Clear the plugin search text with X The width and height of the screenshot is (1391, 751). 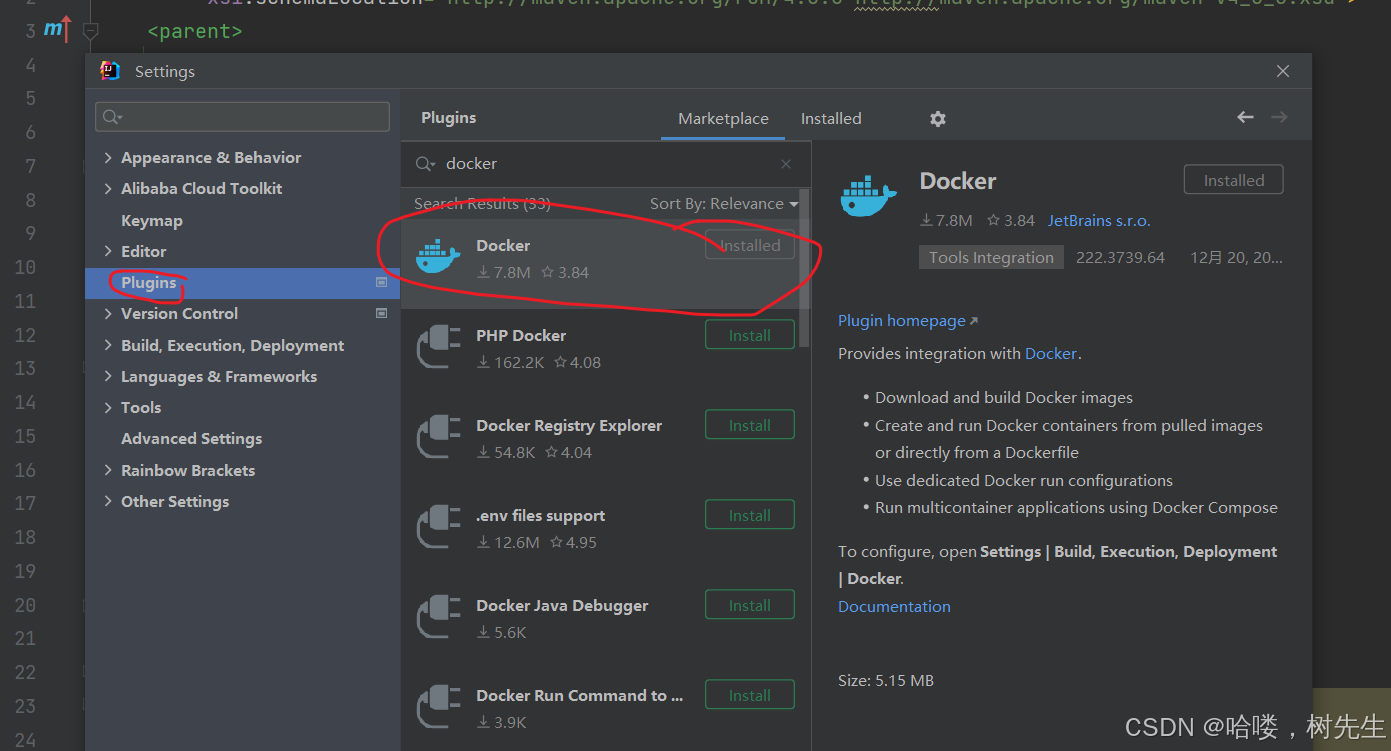click(x=786, y=164)
